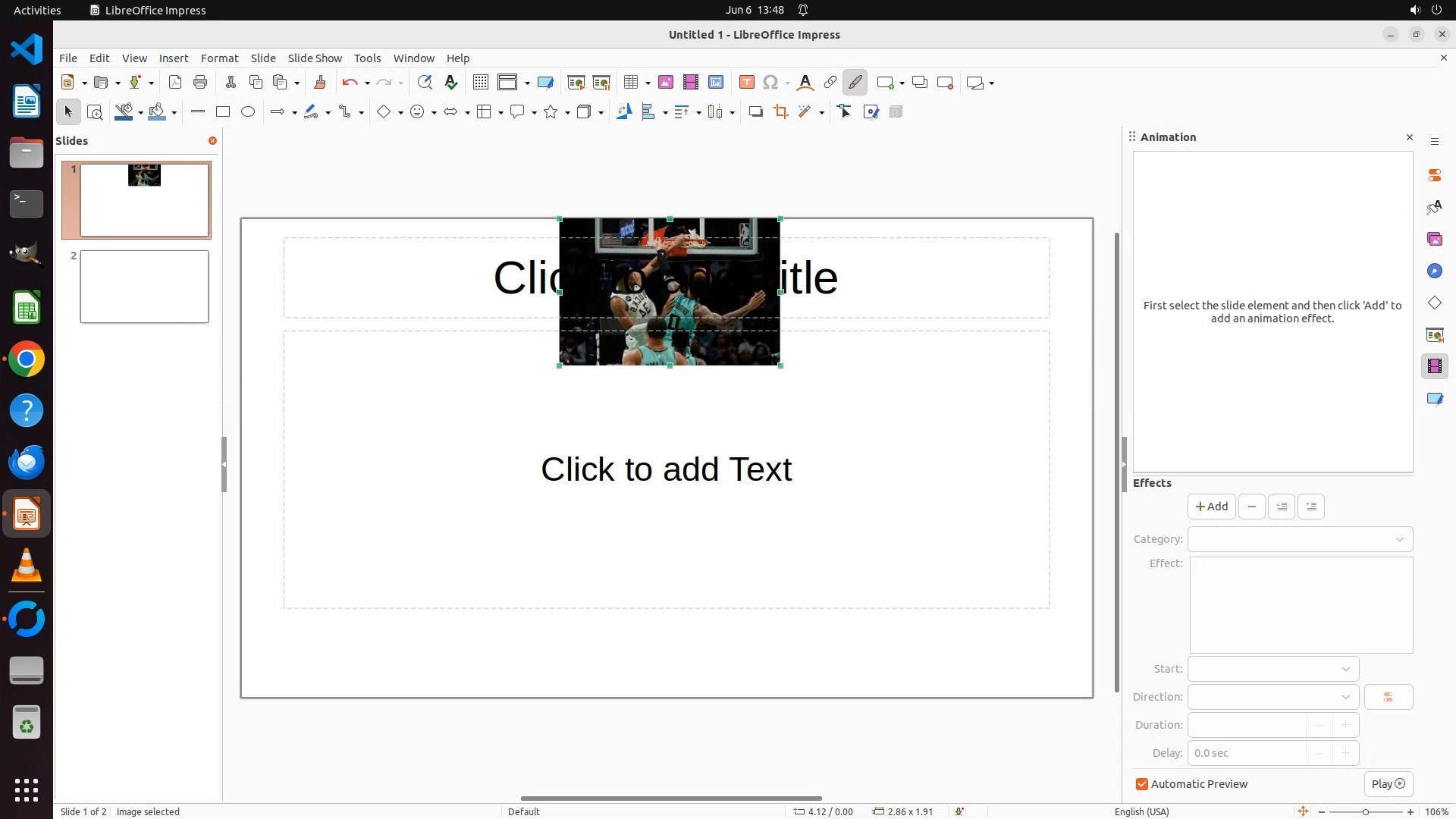Open the Navigator sidebar compass icon
This screenshot has width=1456, height=819.
pyautogui.click(x=1434, y=271)
